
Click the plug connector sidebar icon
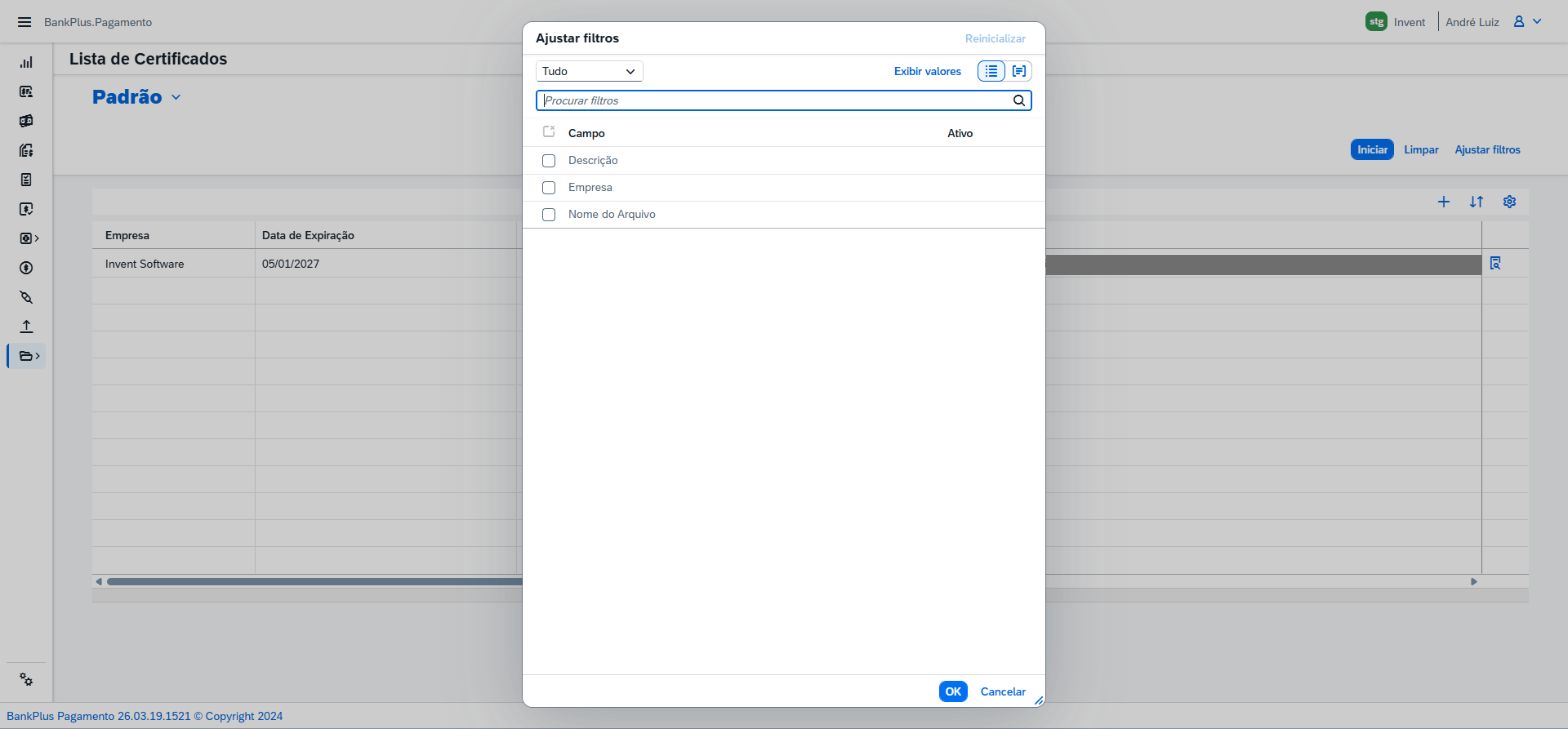click(26, 297)
